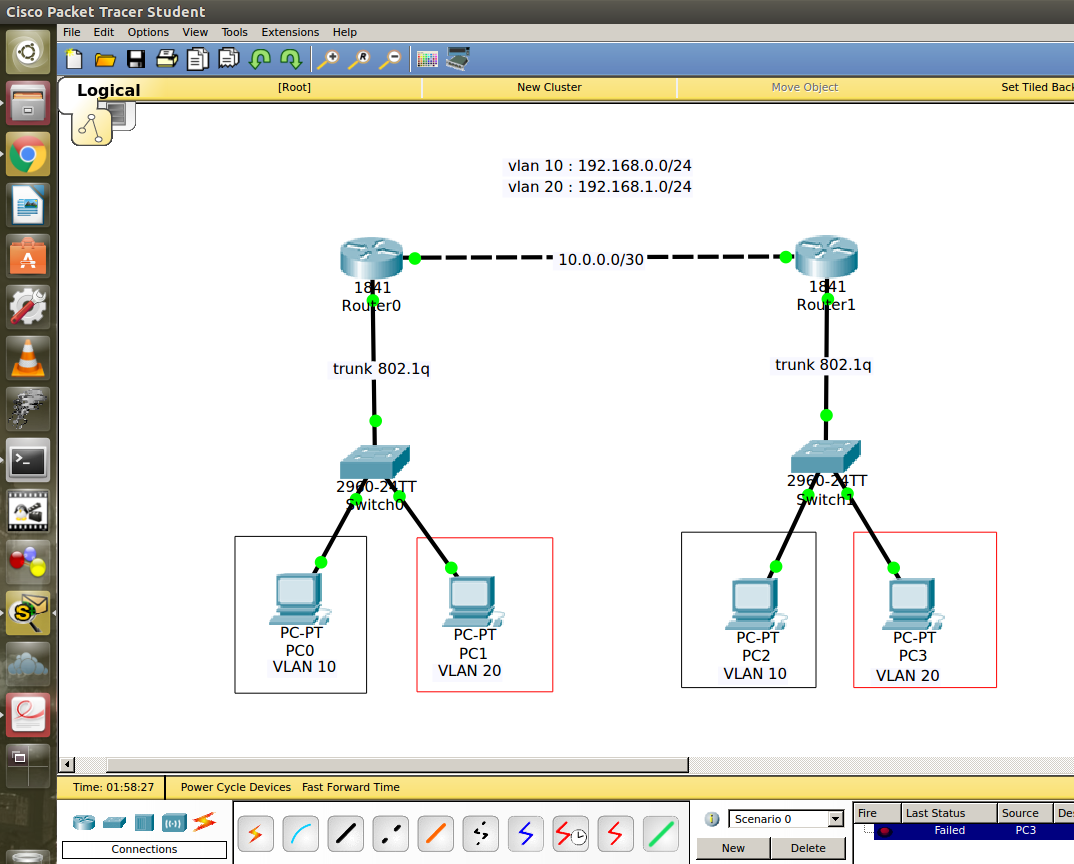Pick the light blue Console cable
Image resolution: width=1074 pixels, height=864 pixels.
pos(301,834)
